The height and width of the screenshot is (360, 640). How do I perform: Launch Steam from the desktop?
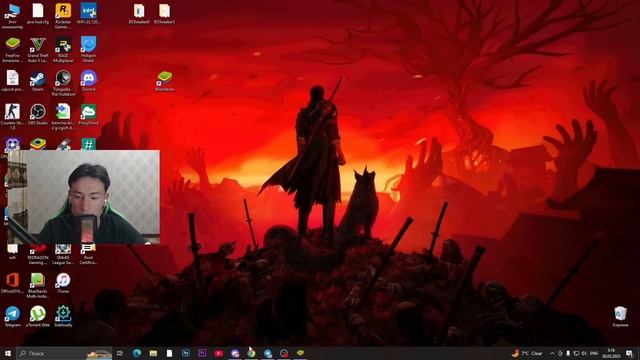pos(38,81)
